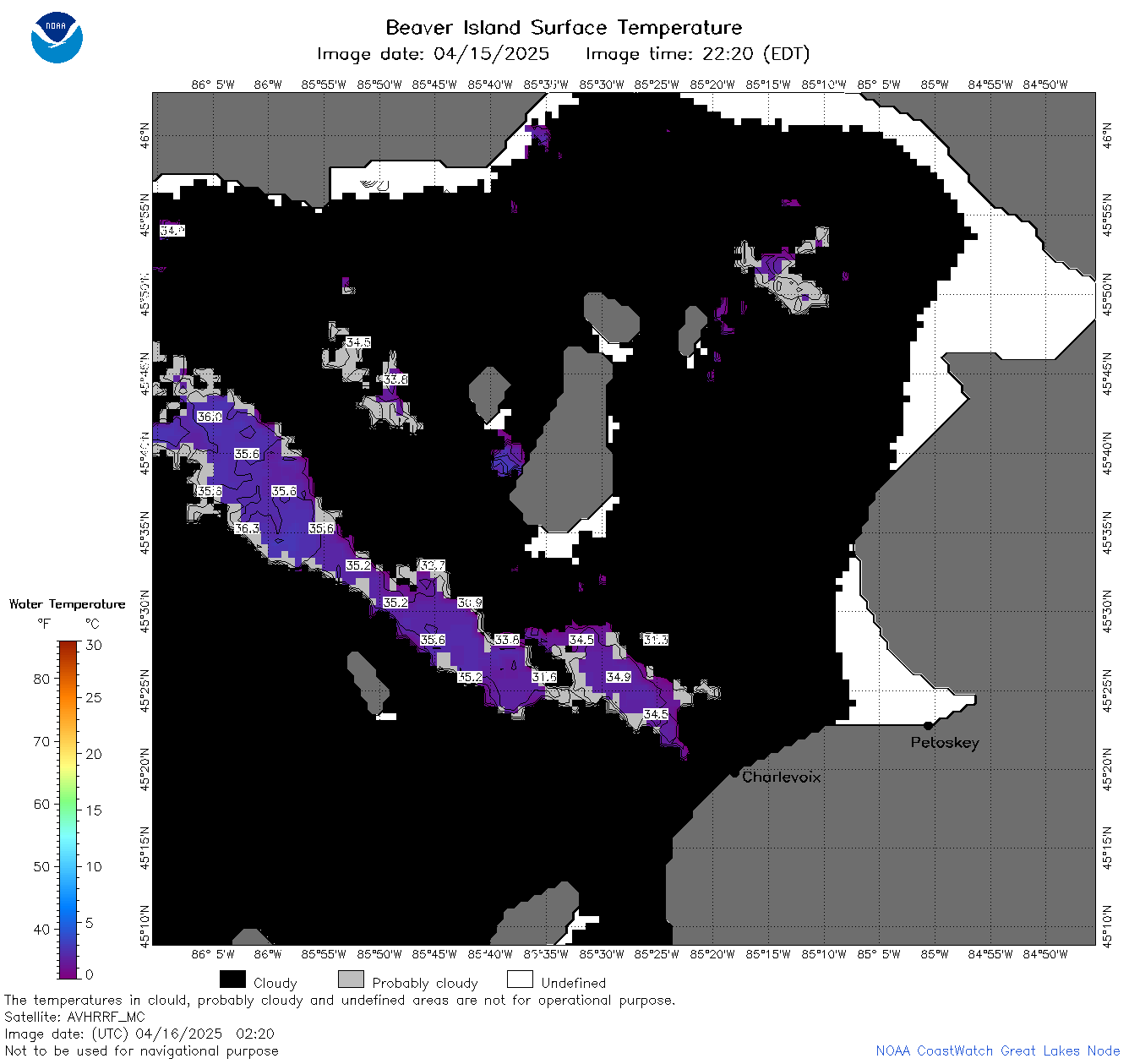Click the Charlevoix city marker dot

point(734,772)
